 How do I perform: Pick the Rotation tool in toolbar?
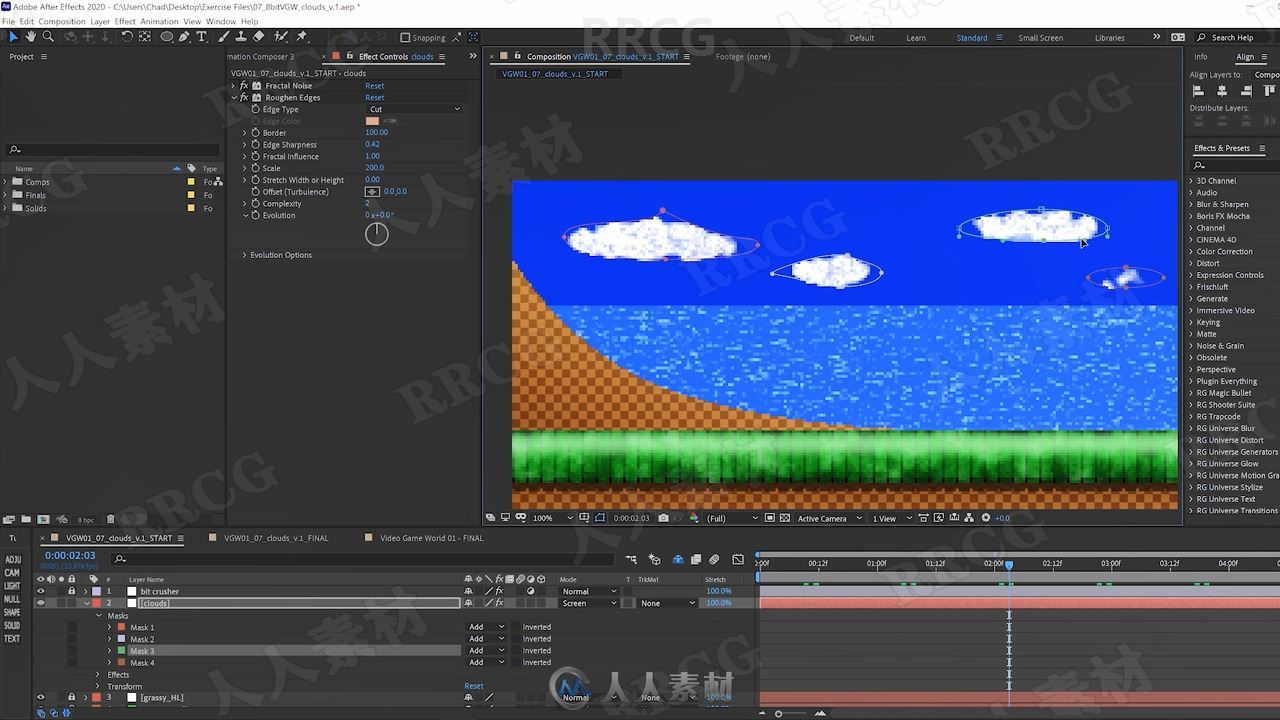[127, 37]
